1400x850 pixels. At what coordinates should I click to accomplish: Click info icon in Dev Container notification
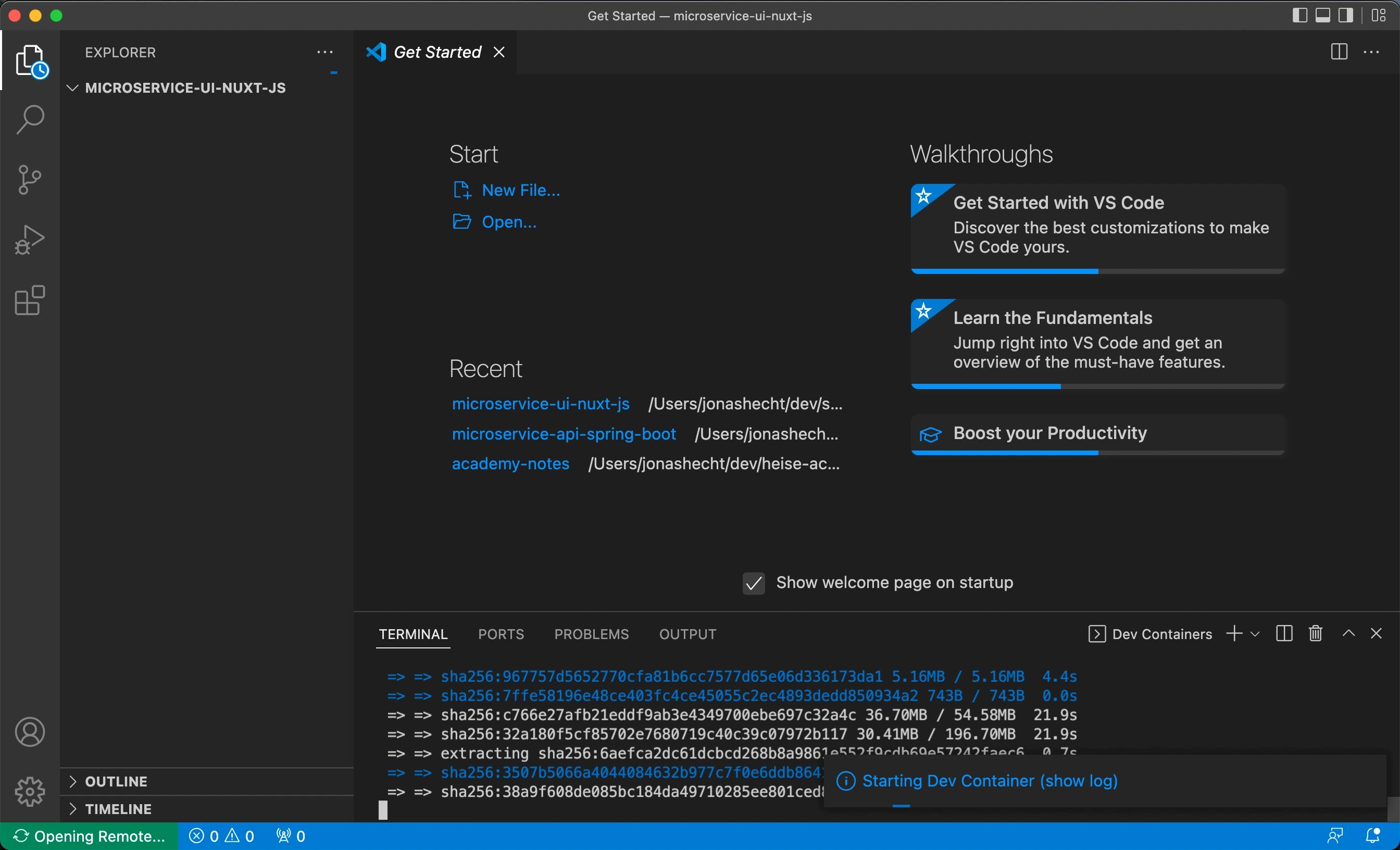pos(845,782)
